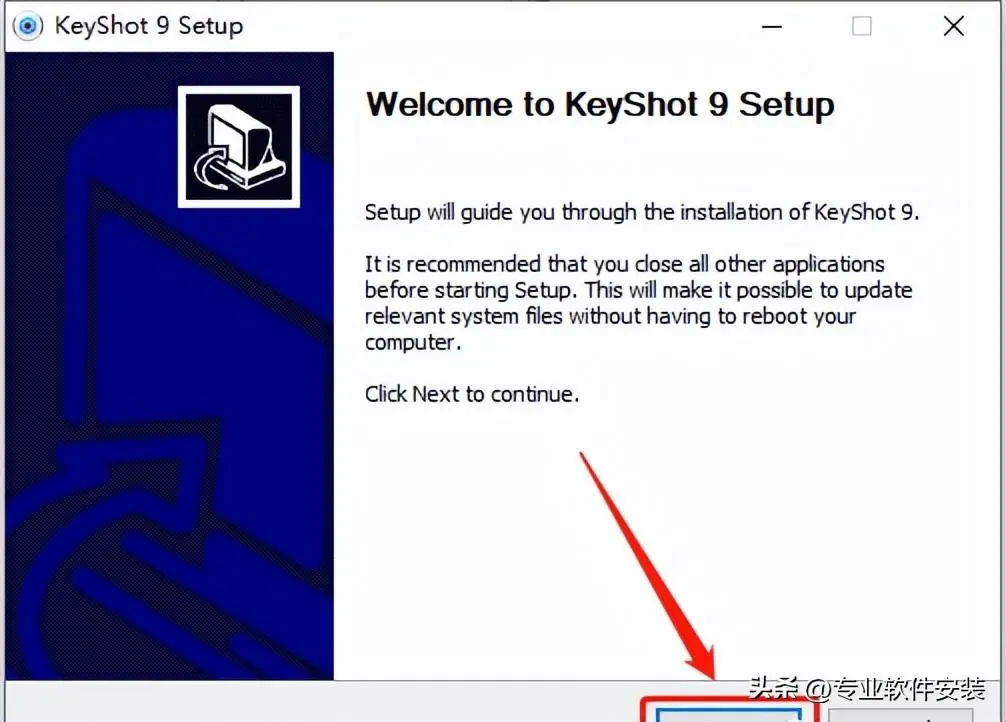Click the gray button bar at bottom left
The image size is (1006, 722).
point(321,702)
